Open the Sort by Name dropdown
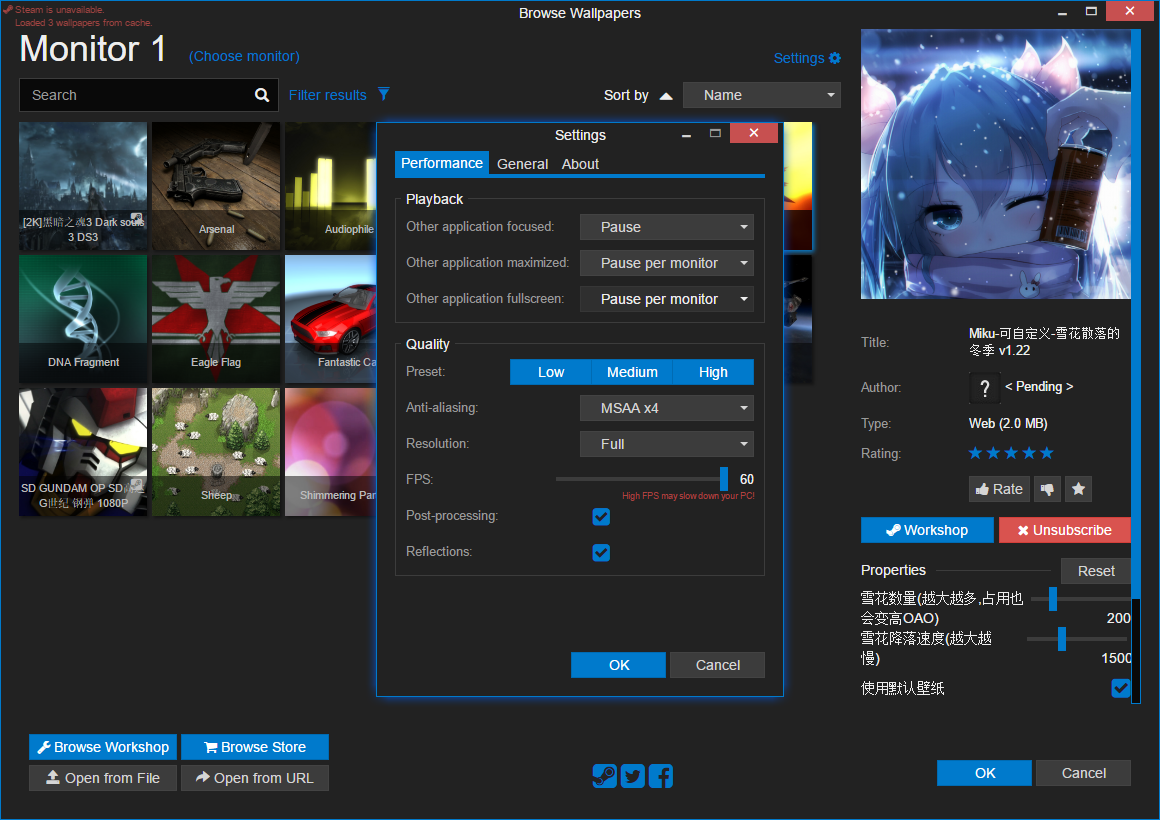 pyautogui.click(x=761, y=95)
